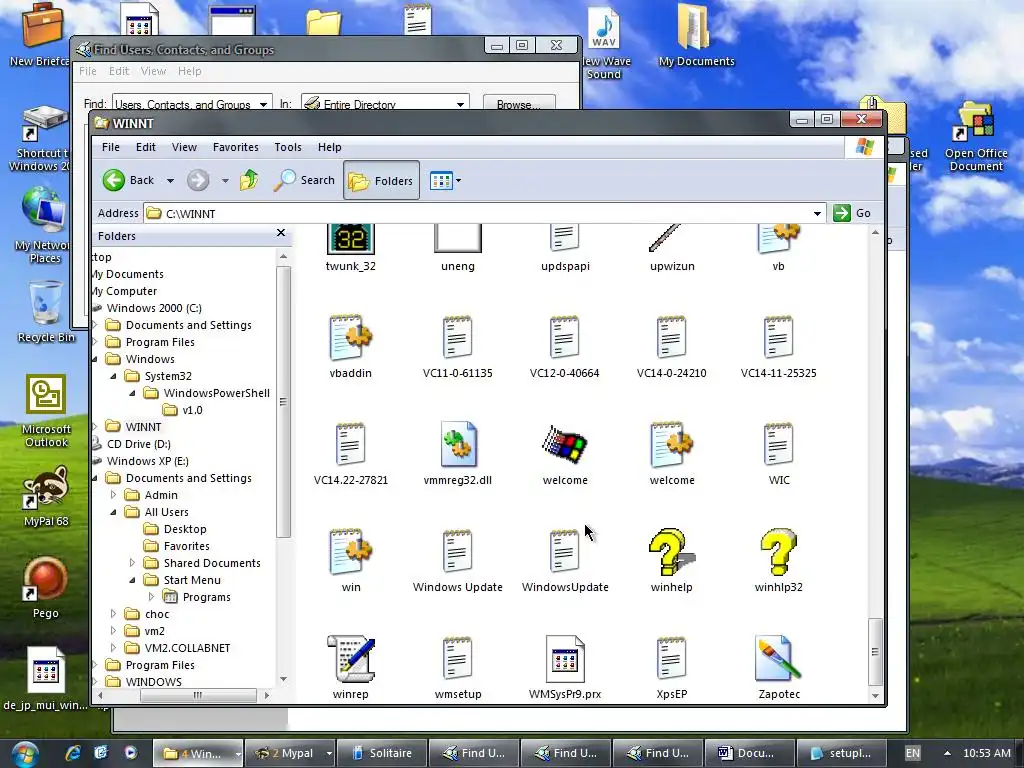Expand the choc folder node
This screenshot has width=1024, height=768.
tap(113, 614)
